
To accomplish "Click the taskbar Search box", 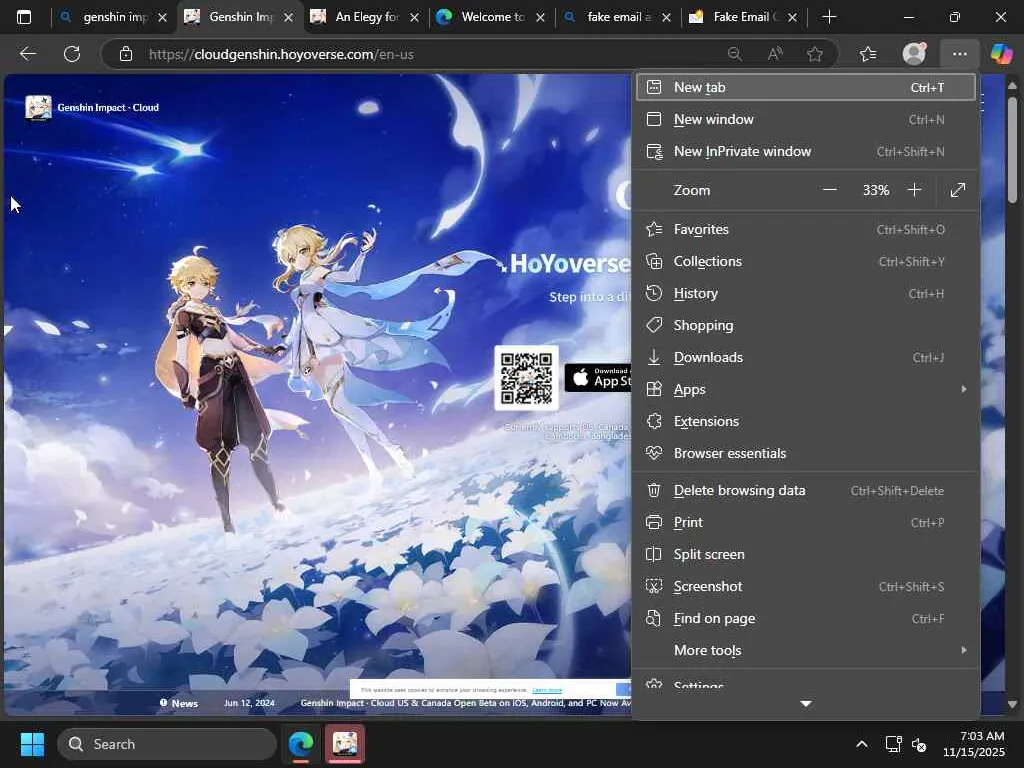I will pyautogui.click(x=167, y=744).
